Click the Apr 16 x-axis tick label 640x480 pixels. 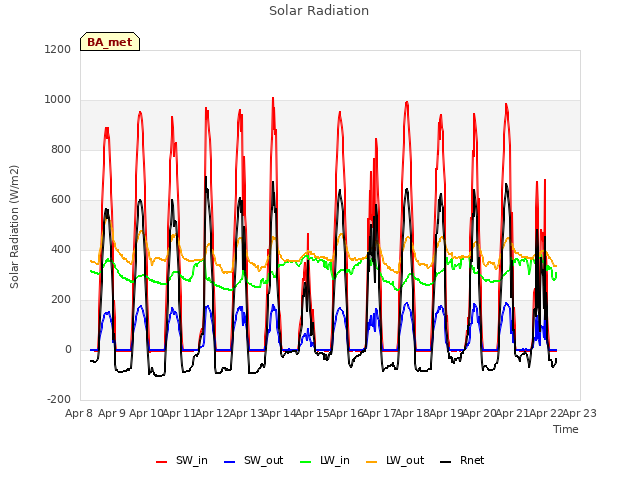(x=346, y=413)
